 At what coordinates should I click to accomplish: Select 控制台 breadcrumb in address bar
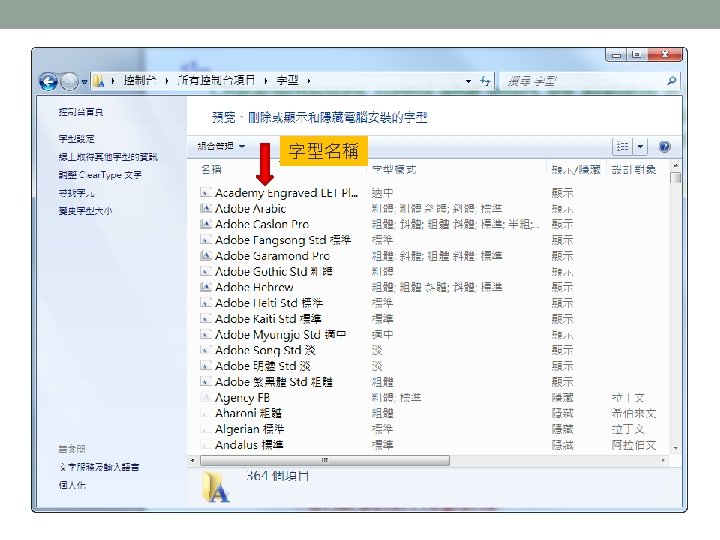[139, 81]
